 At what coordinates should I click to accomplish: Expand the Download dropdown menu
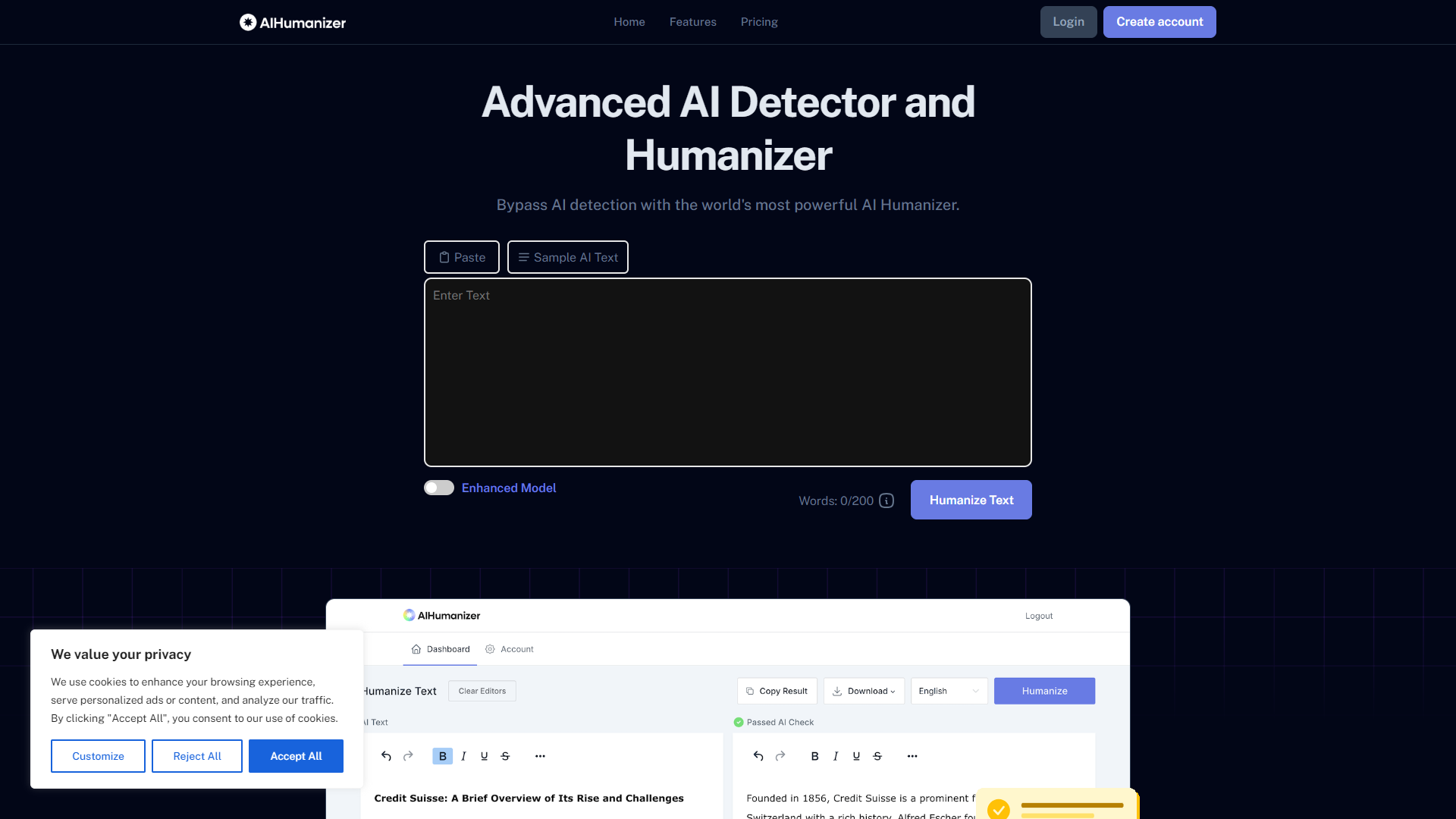click(864, 691)
